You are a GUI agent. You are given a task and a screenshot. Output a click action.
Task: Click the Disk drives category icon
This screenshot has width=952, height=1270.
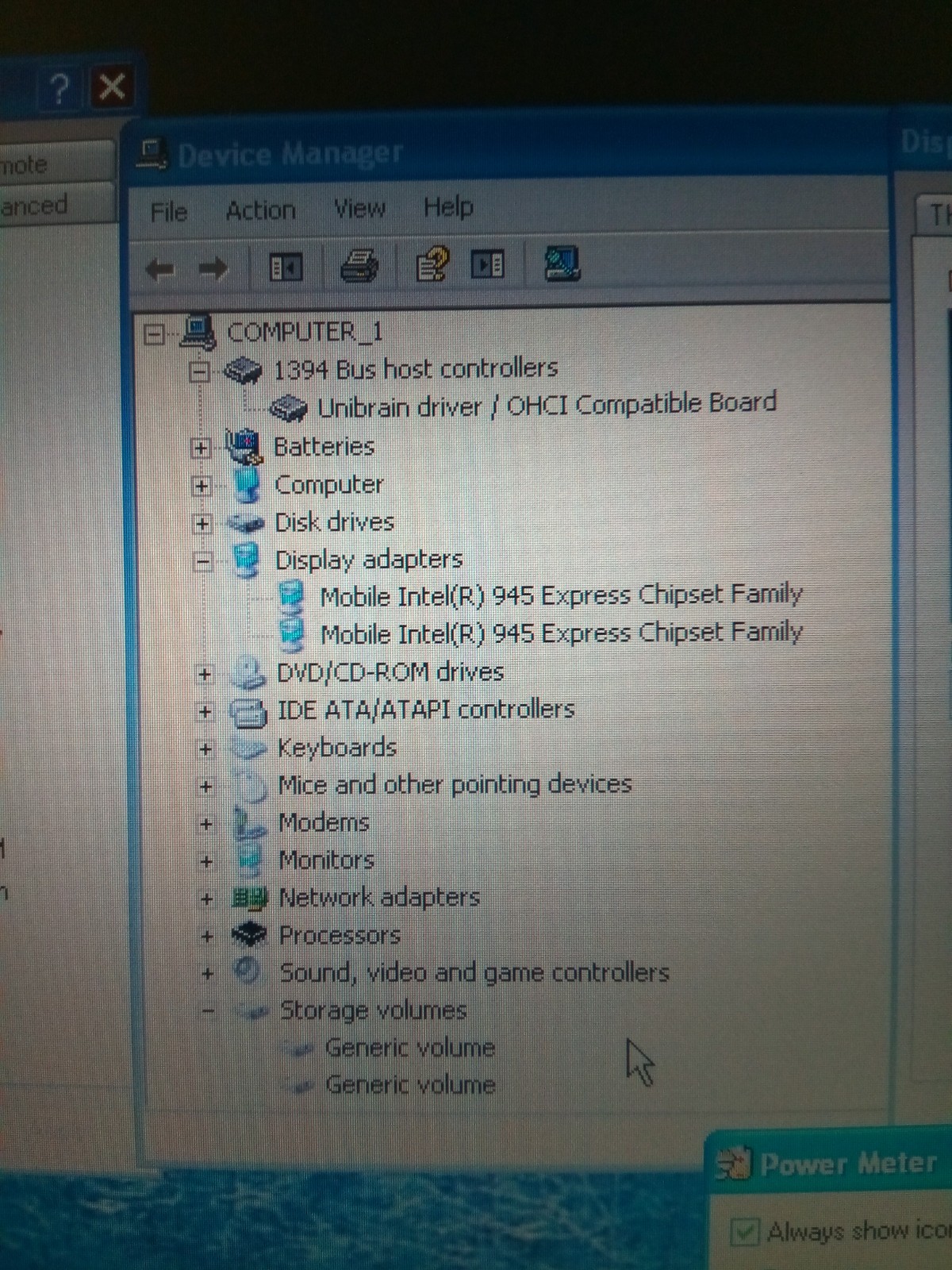[246, 523]
